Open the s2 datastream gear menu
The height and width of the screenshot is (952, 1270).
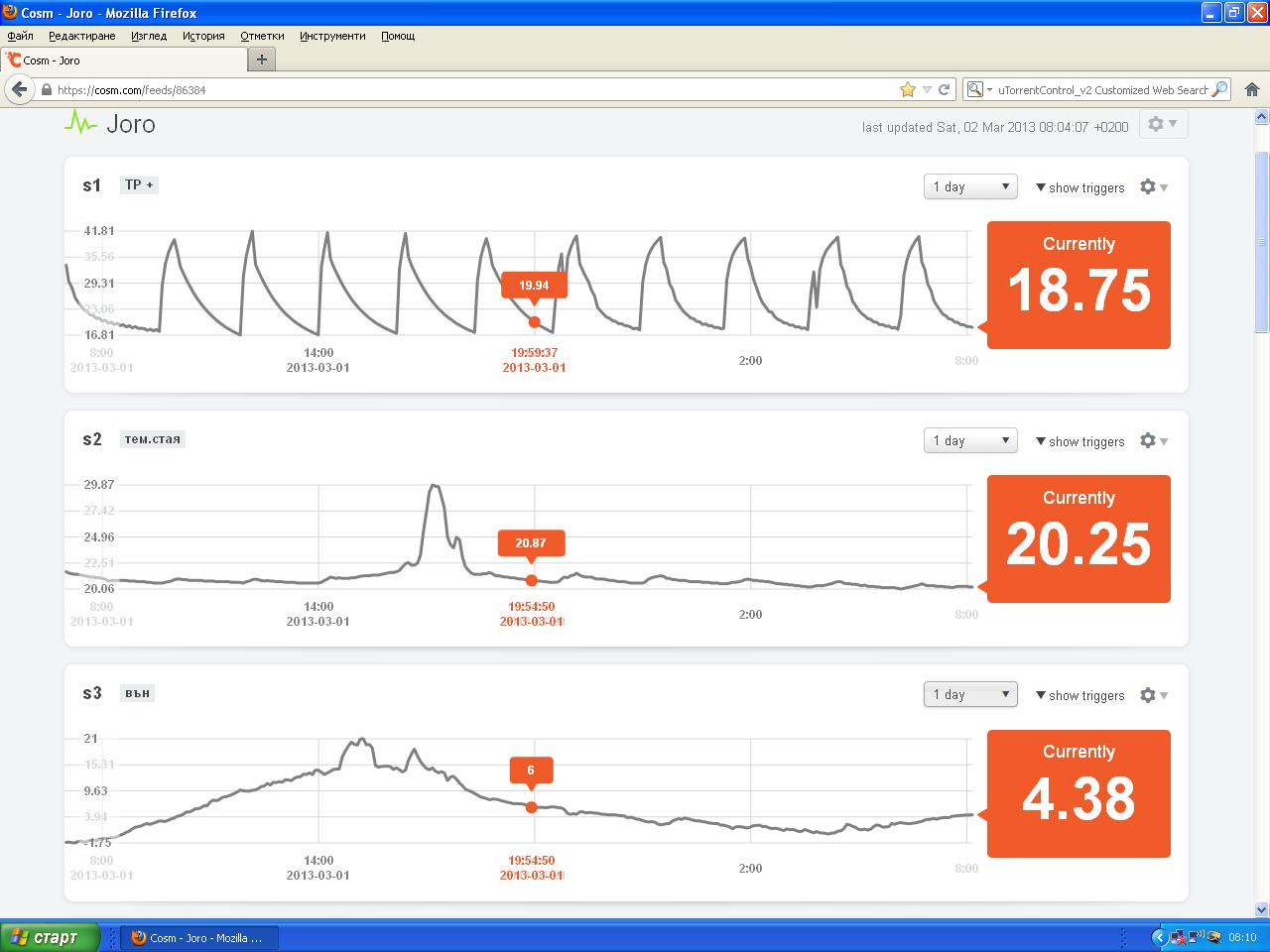click(x=1152, y=441)
